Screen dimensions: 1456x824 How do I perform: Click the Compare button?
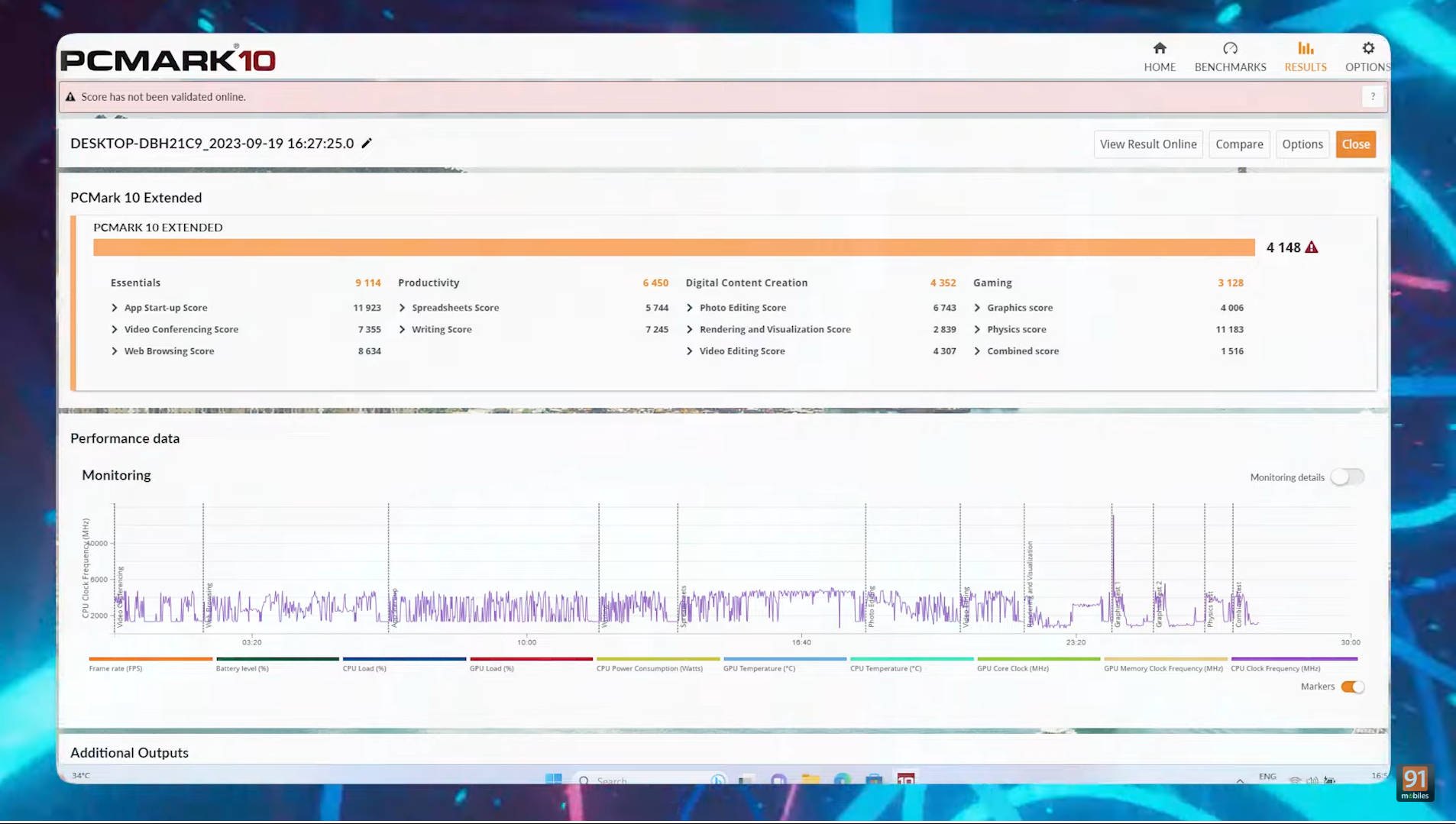(x=1239, y=144)
